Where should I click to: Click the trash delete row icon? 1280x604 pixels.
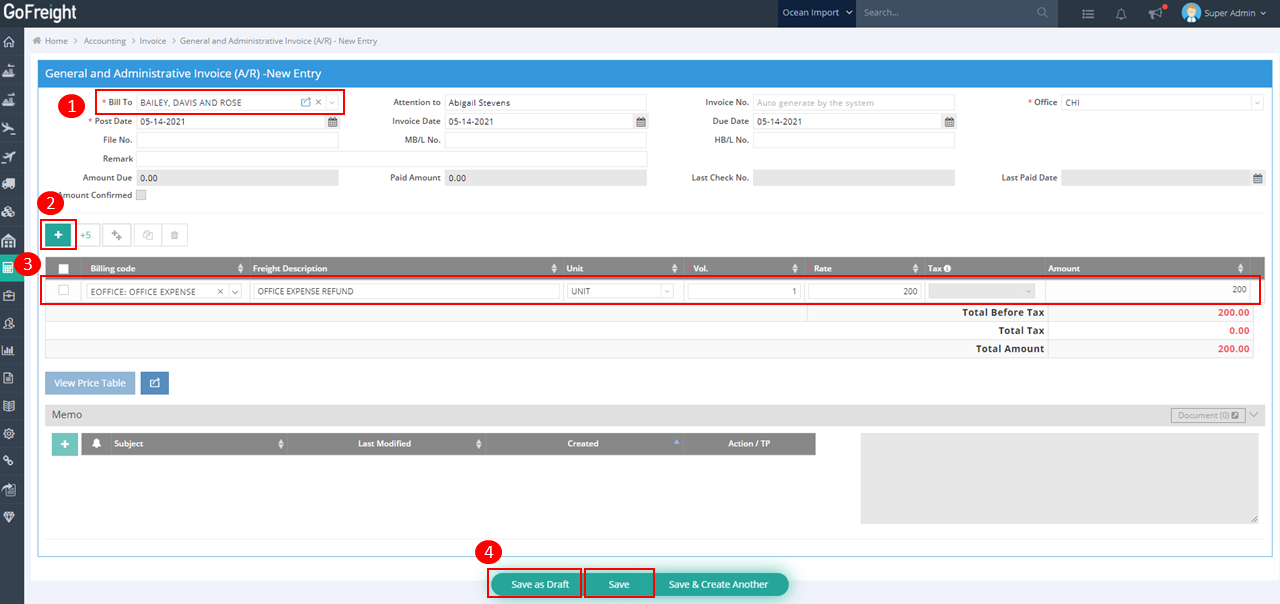pyautogui.click(x=174, y=235)
